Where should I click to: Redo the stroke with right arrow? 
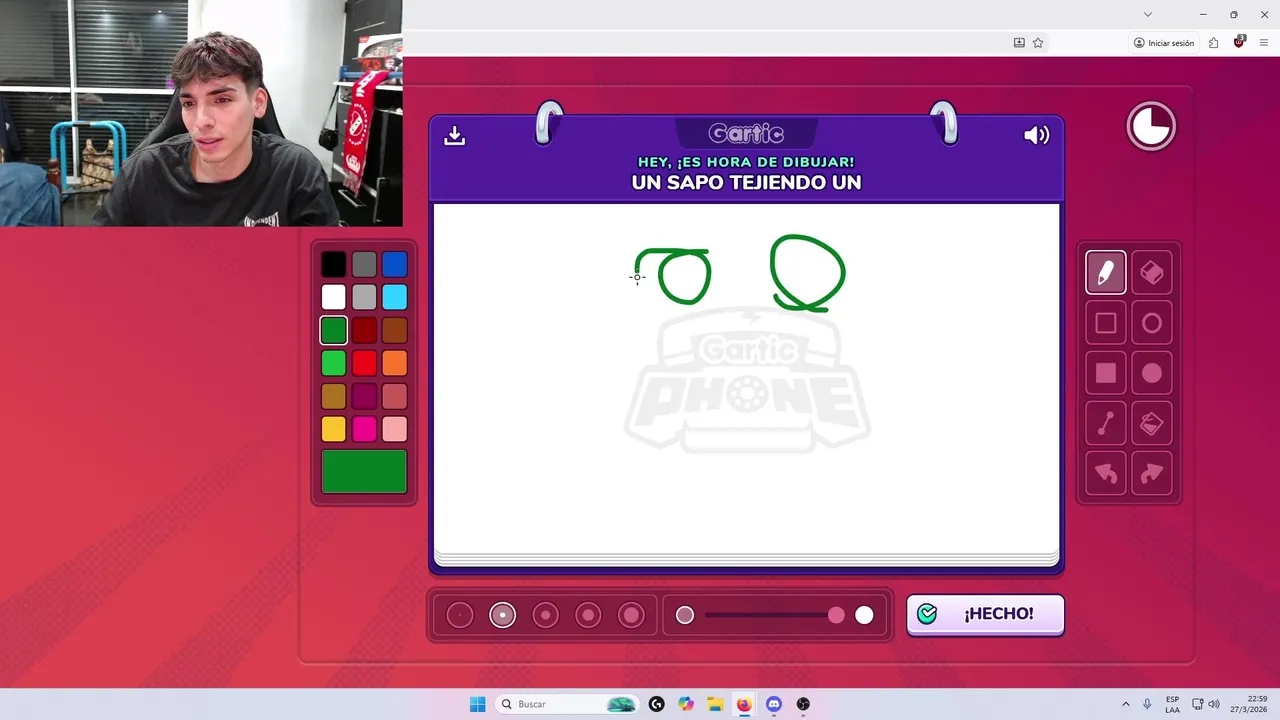1151,474
